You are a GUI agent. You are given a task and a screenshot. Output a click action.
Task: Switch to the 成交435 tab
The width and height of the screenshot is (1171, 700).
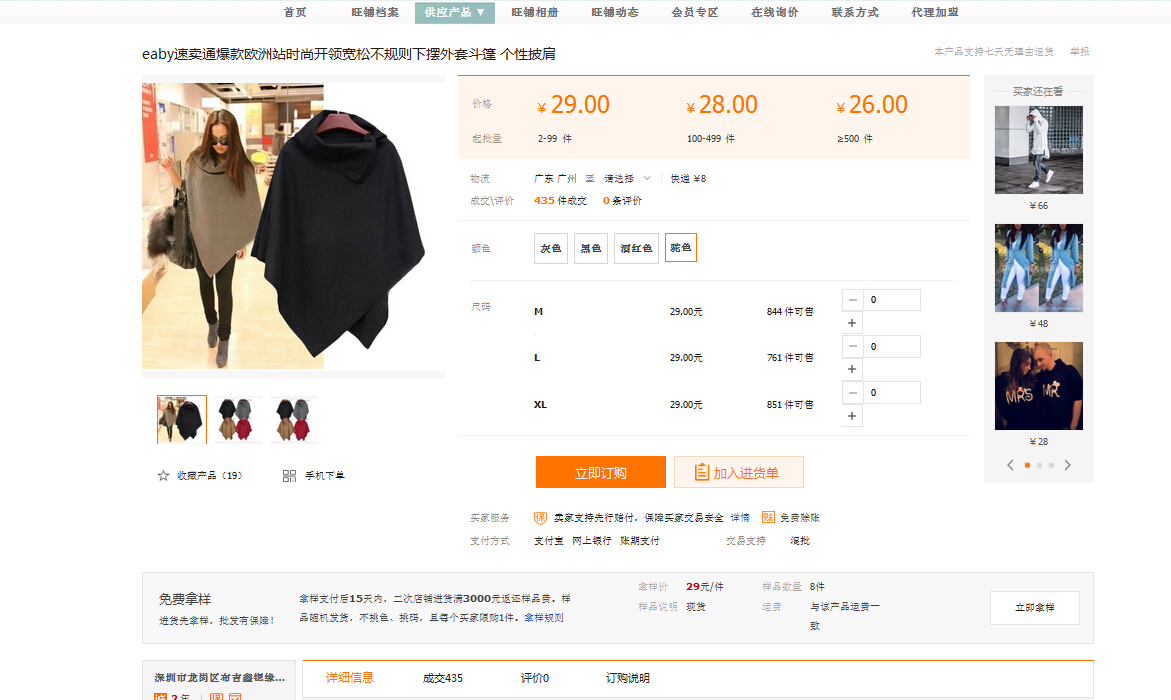[x=442, y=678]
